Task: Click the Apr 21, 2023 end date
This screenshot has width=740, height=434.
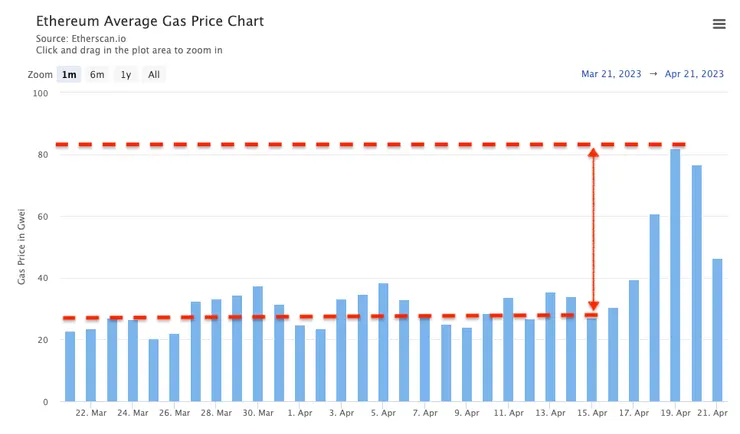Action: point(693,74)
